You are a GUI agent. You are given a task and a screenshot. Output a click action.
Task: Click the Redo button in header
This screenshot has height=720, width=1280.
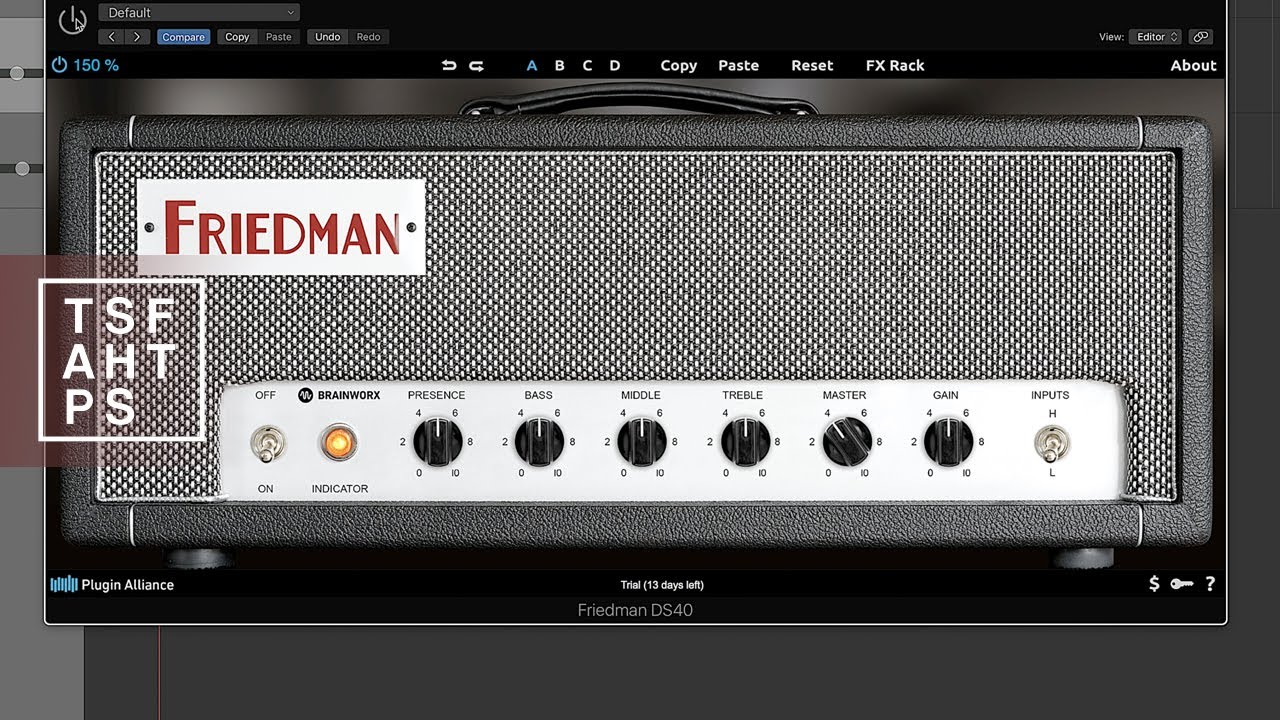(368, 37)
